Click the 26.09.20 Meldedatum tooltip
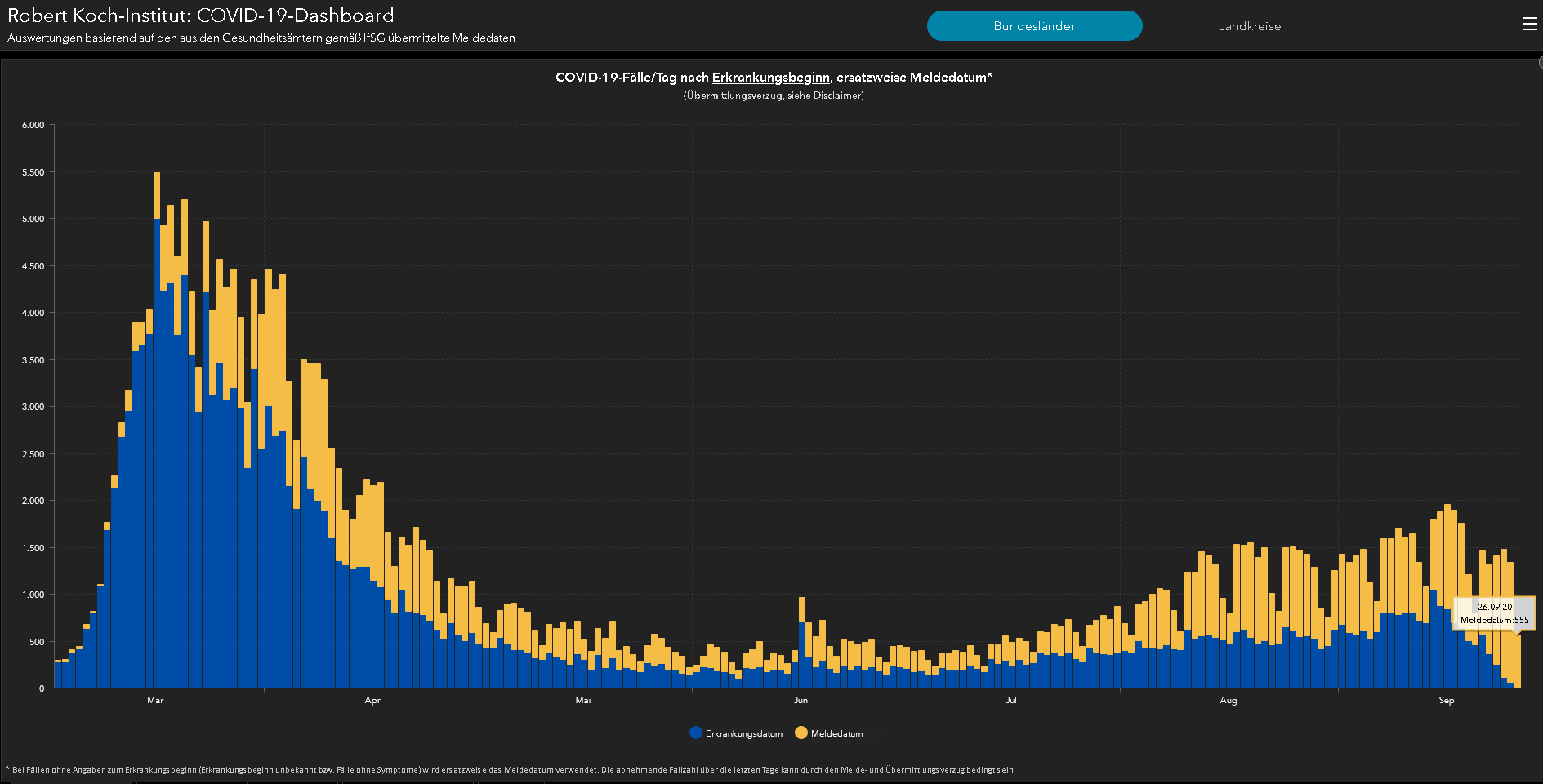 [1494, 613]
